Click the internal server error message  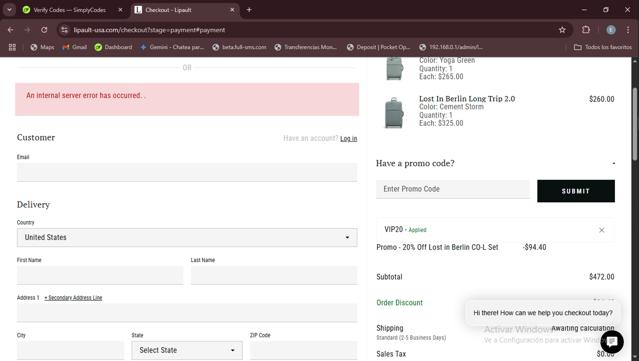click(85, 95)
